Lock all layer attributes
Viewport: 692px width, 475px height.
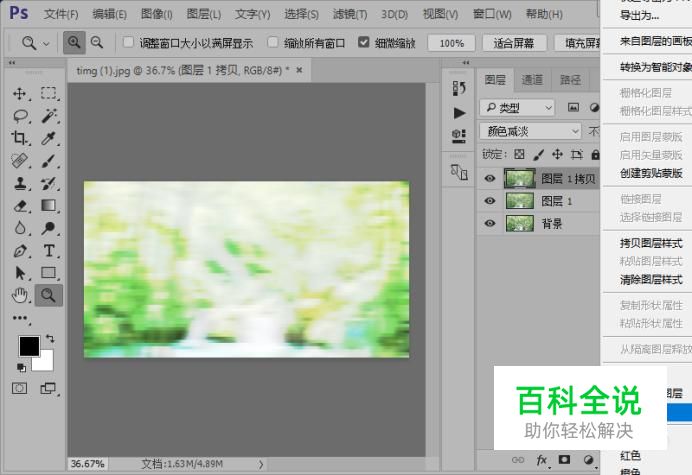[x=595, y=154]
